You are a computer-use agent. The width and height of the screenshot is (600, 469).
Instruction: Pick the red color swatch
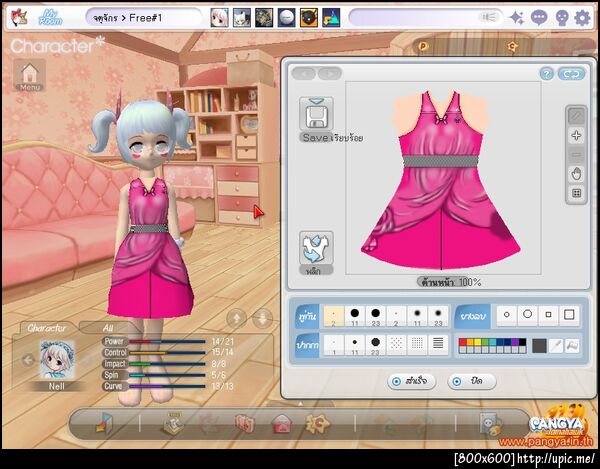(462, 342)
